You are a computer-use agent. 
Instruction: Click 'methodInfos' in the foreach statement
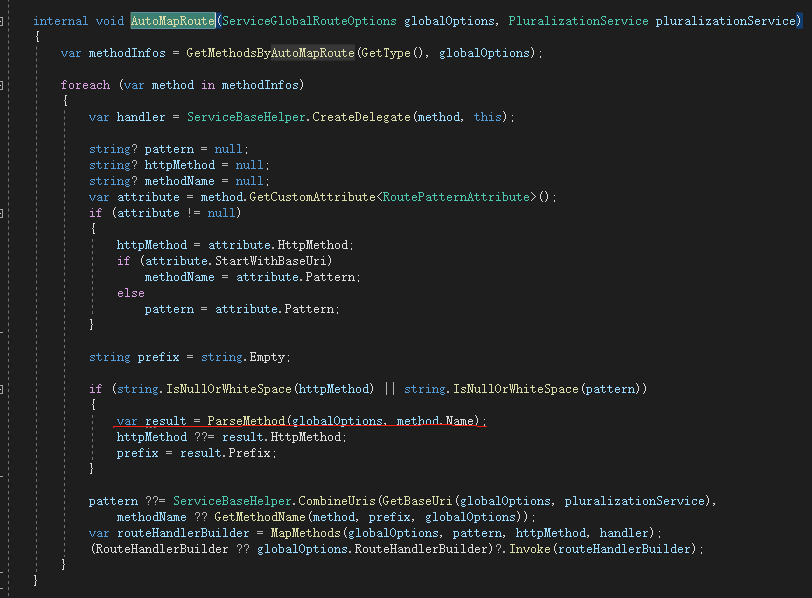pyautogui.click(x=260, y=85)
